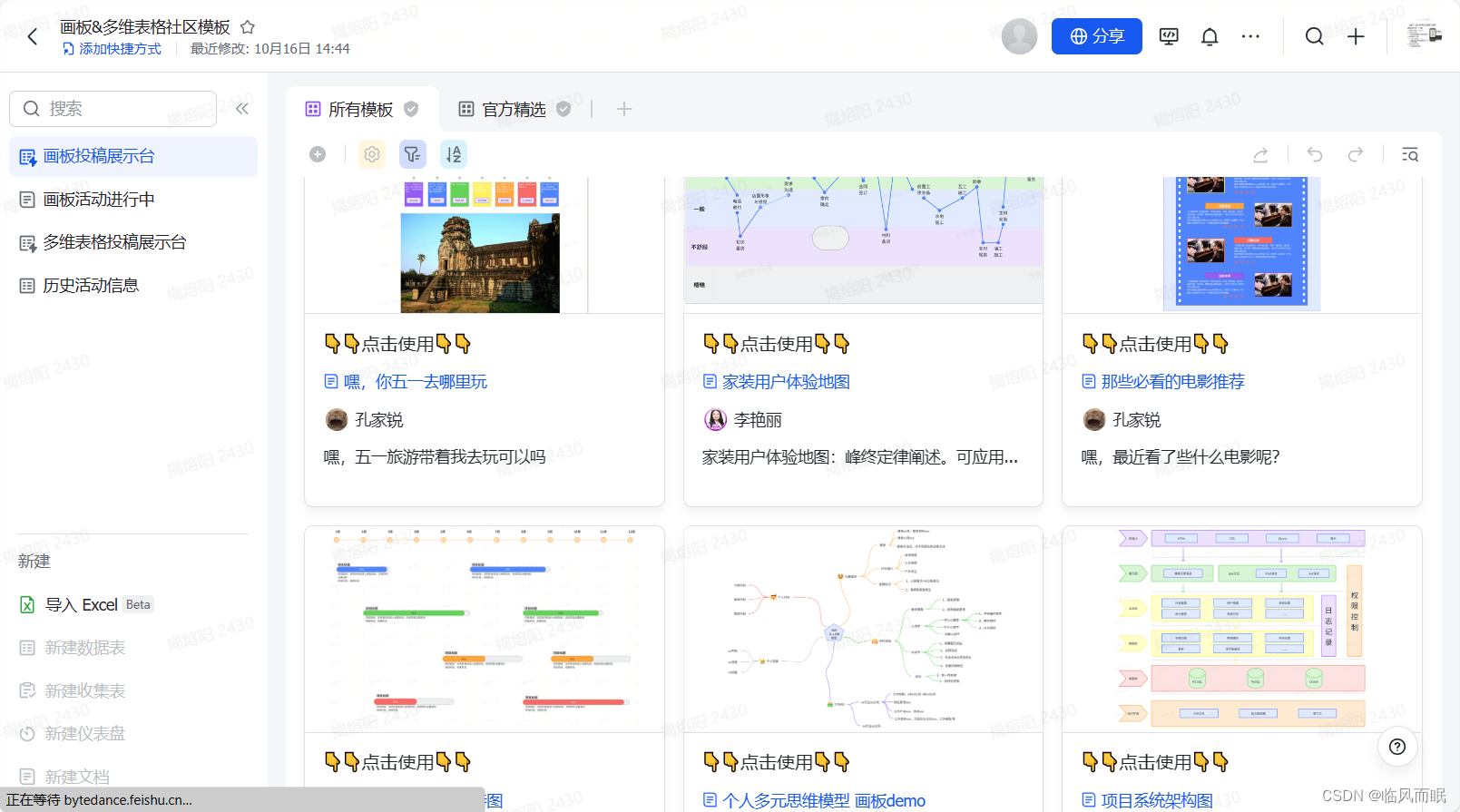Viewport: 1460px width, 812px height.
Task: Click 新建仪表盘 option
Action: point(73,734)
